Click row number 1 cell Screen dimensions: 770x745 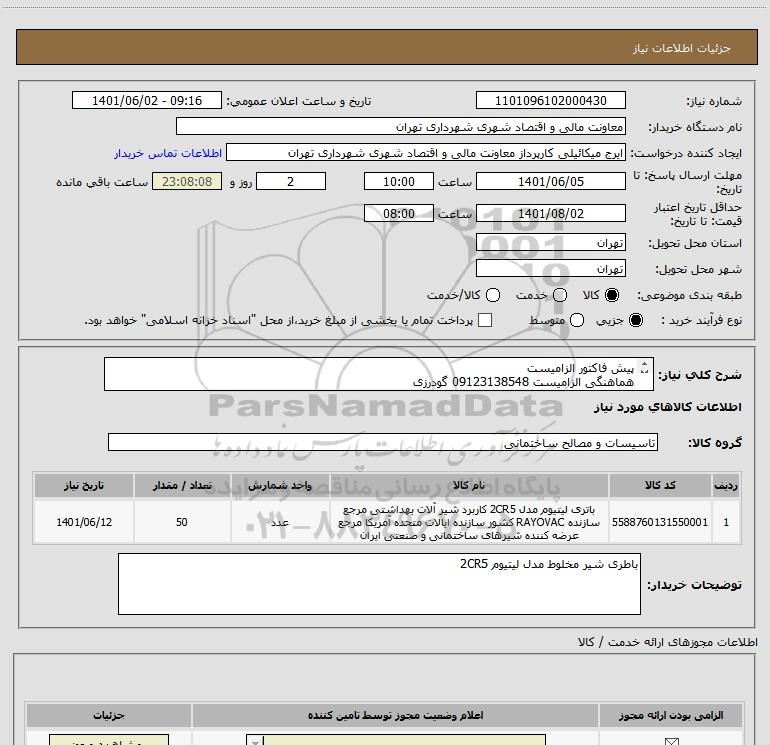tap(726, 522)
